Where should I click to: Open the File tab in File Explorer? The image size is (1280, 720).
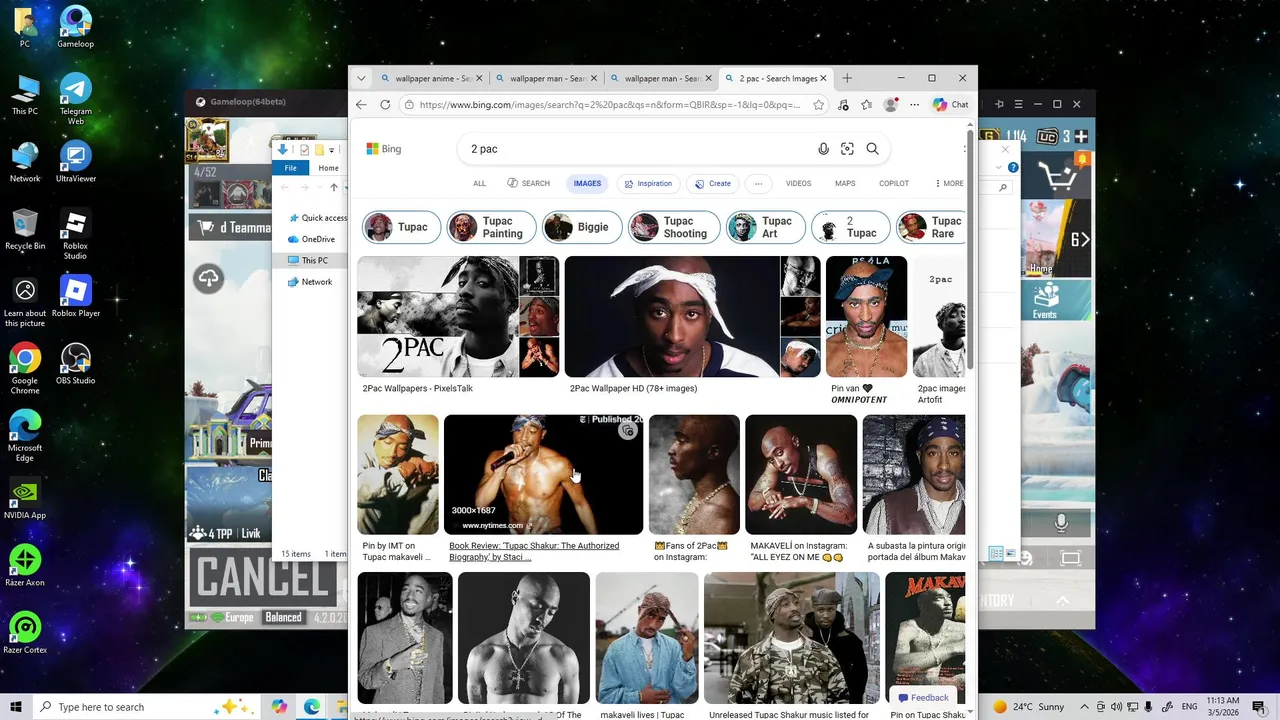[290, 168]
